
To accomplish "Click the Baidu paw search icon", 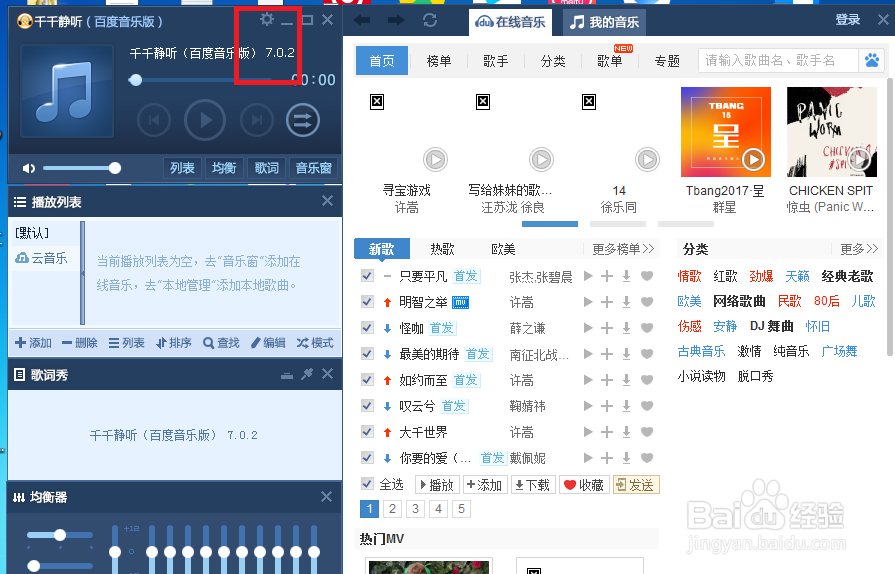I will pyautogui.click(x=872, y=60).
